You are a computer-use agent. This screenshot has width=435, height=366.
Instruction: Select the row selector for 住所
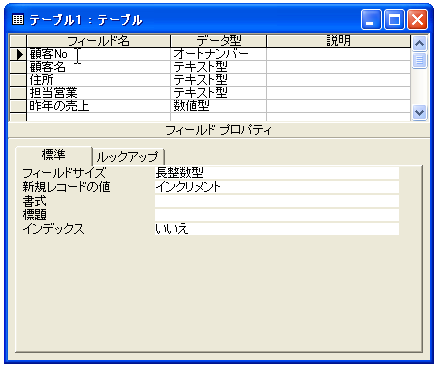18,80
